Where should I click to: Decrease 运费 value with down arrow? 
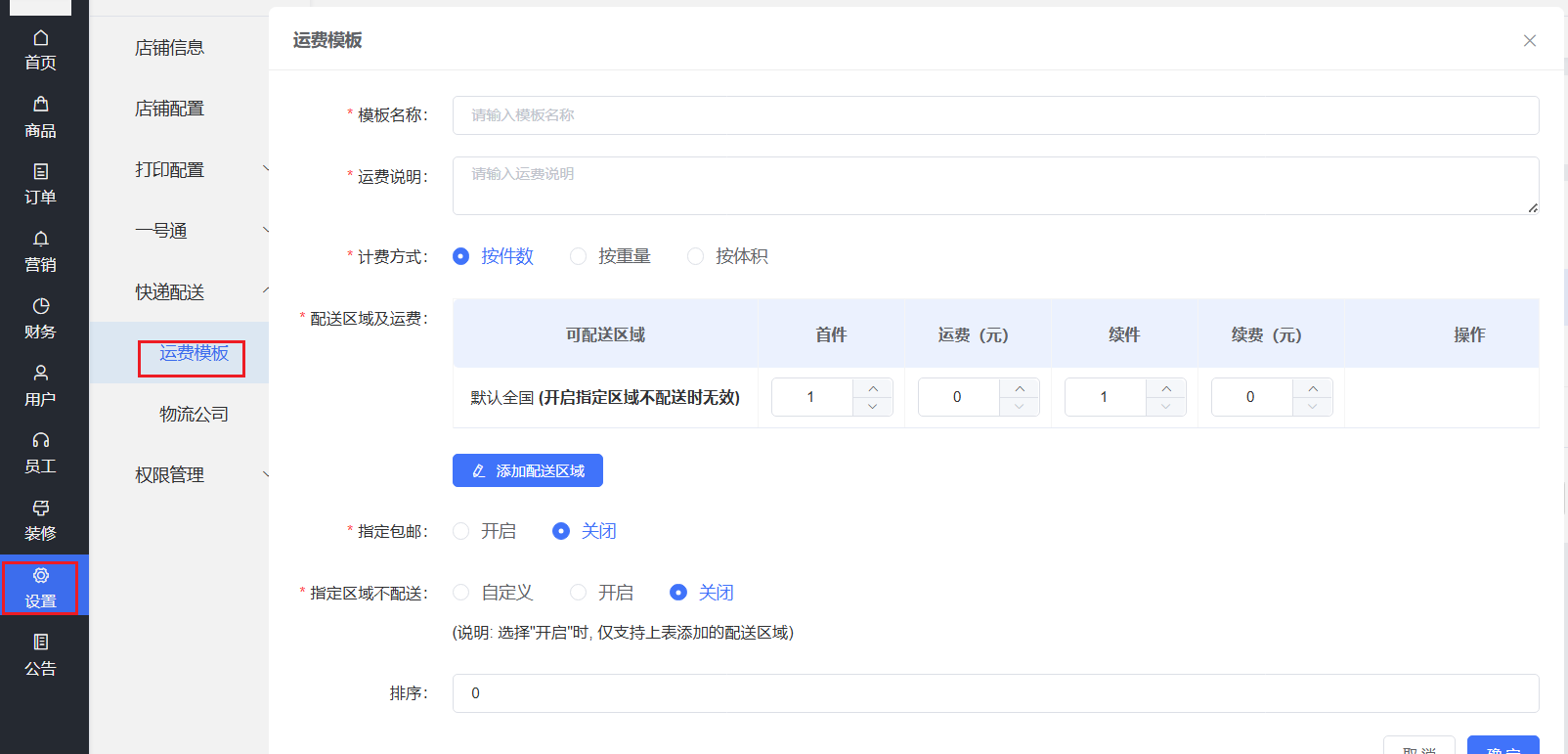[1020, 406]
